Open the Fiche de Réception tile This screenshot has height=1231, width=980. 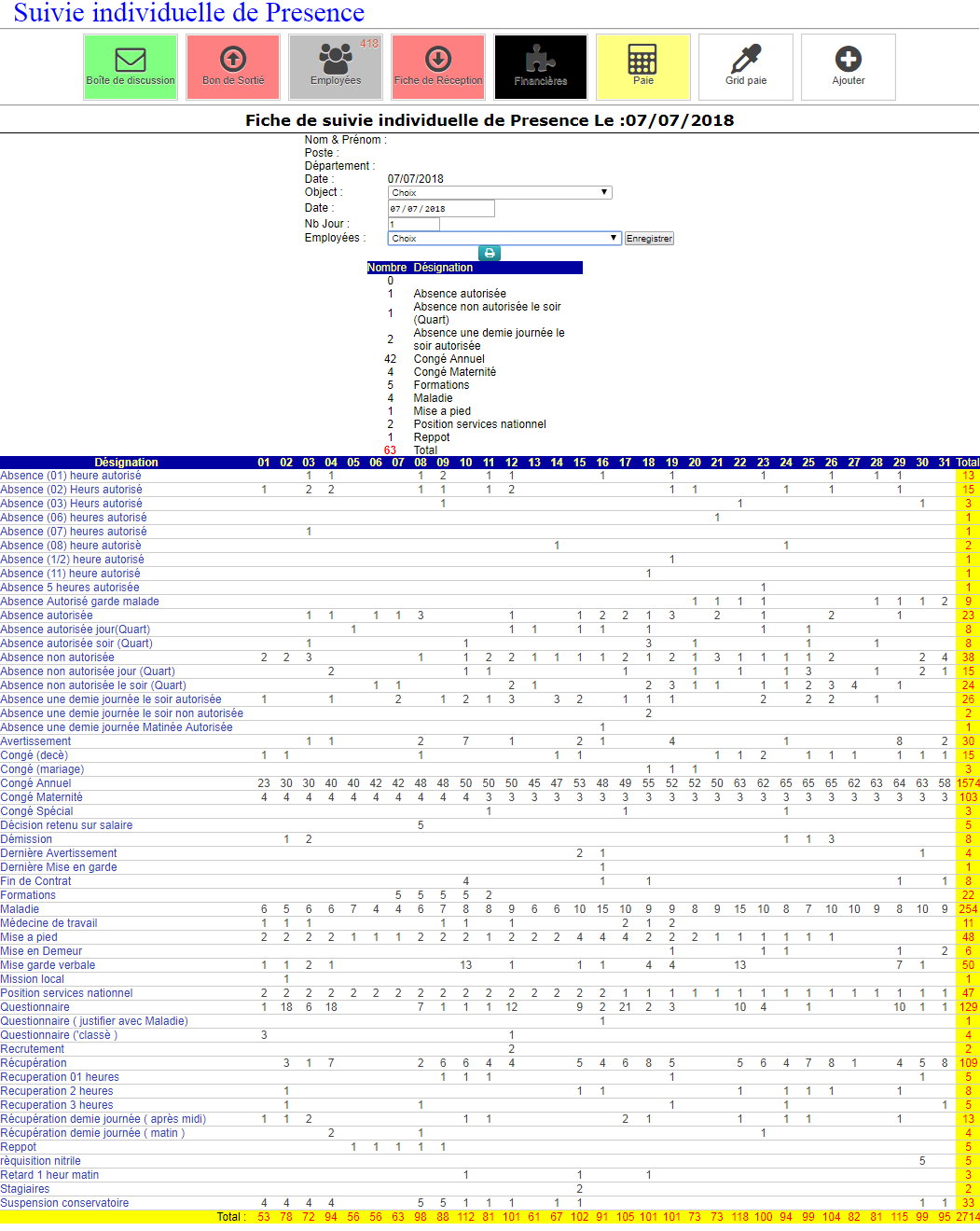coord(438,67)
